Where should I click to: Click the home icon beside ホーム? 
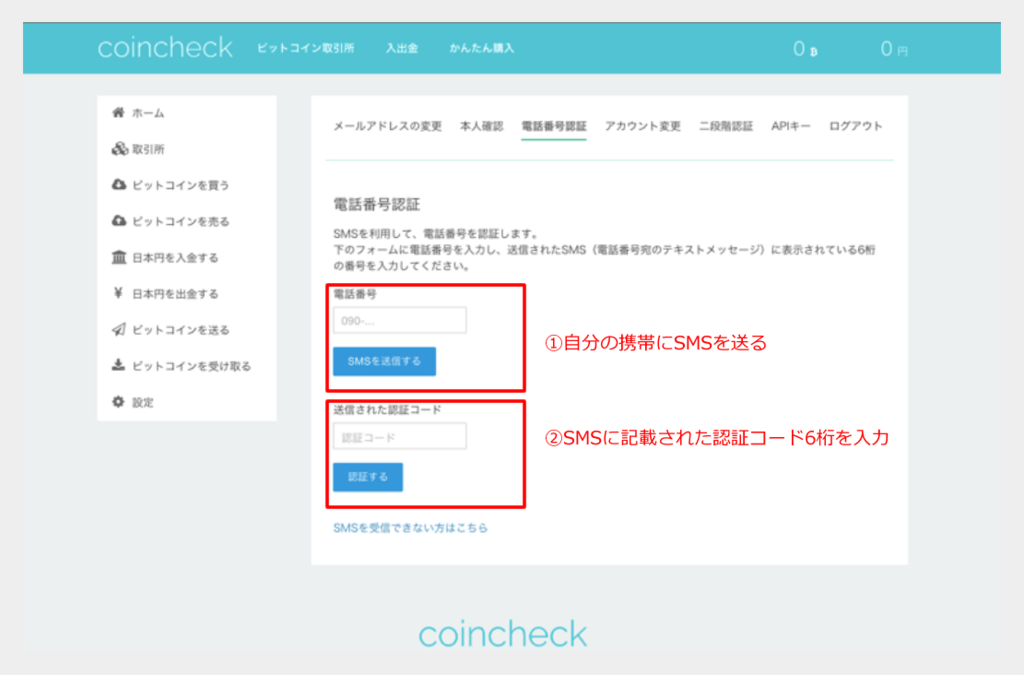pyautogui.click(x=118, y=112)
